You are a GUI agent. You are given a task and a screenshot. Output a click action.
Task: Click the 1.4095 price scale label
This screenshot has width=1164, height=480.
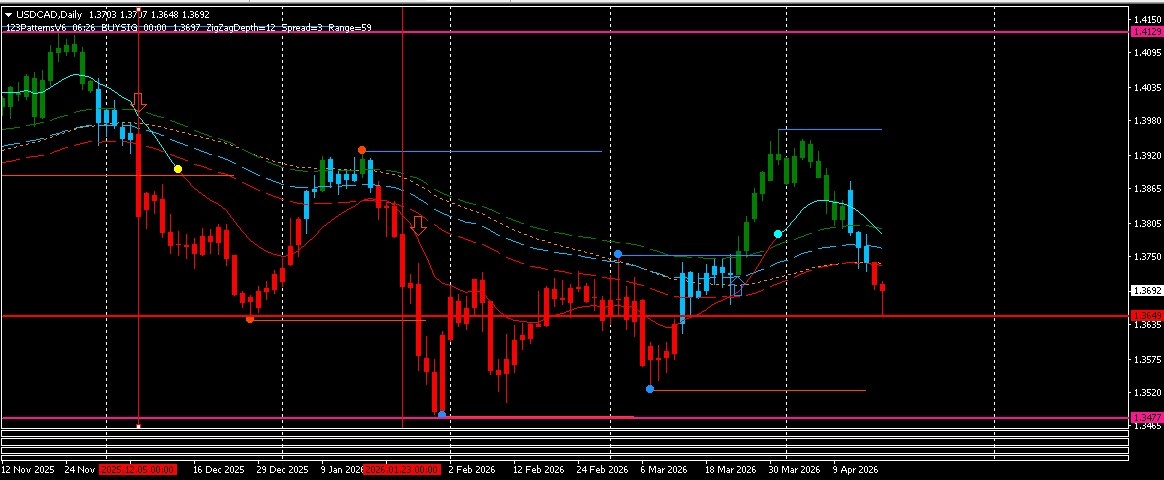click(1146, 52)
